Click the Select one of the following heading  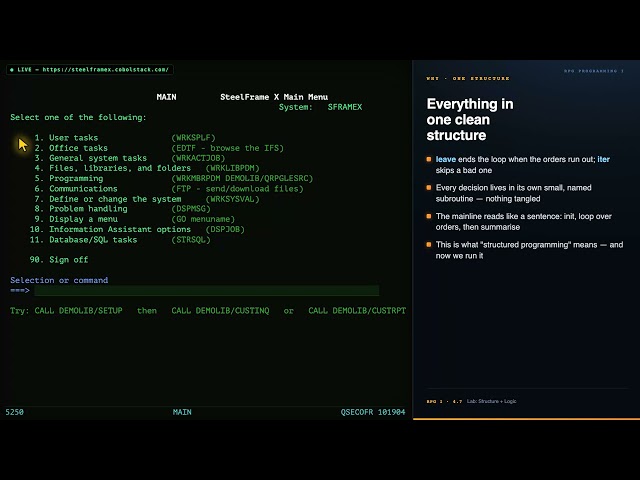tap(78, 118)
